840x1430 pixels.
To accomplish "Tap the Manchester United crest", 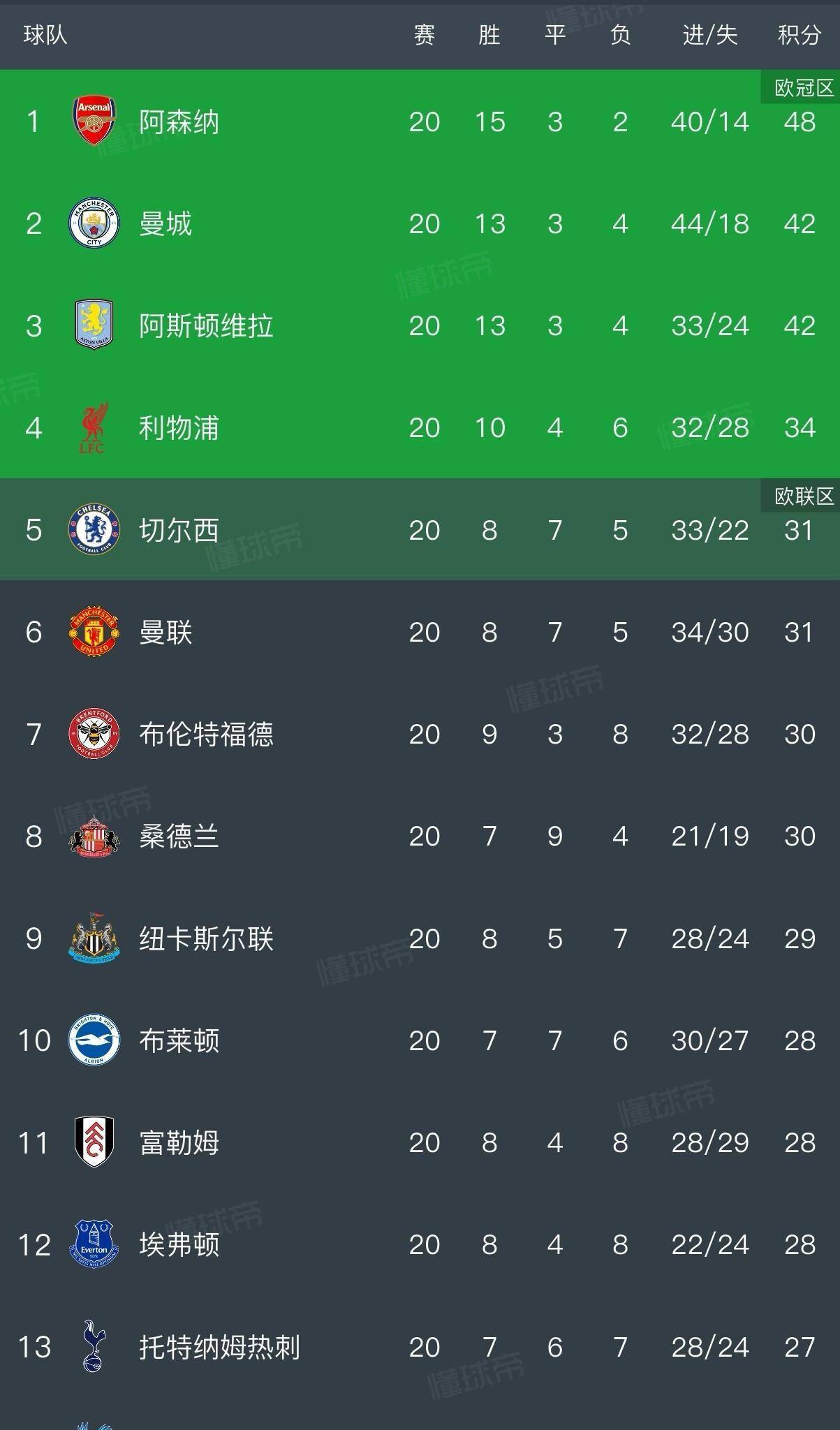I will tap(94, 632).
